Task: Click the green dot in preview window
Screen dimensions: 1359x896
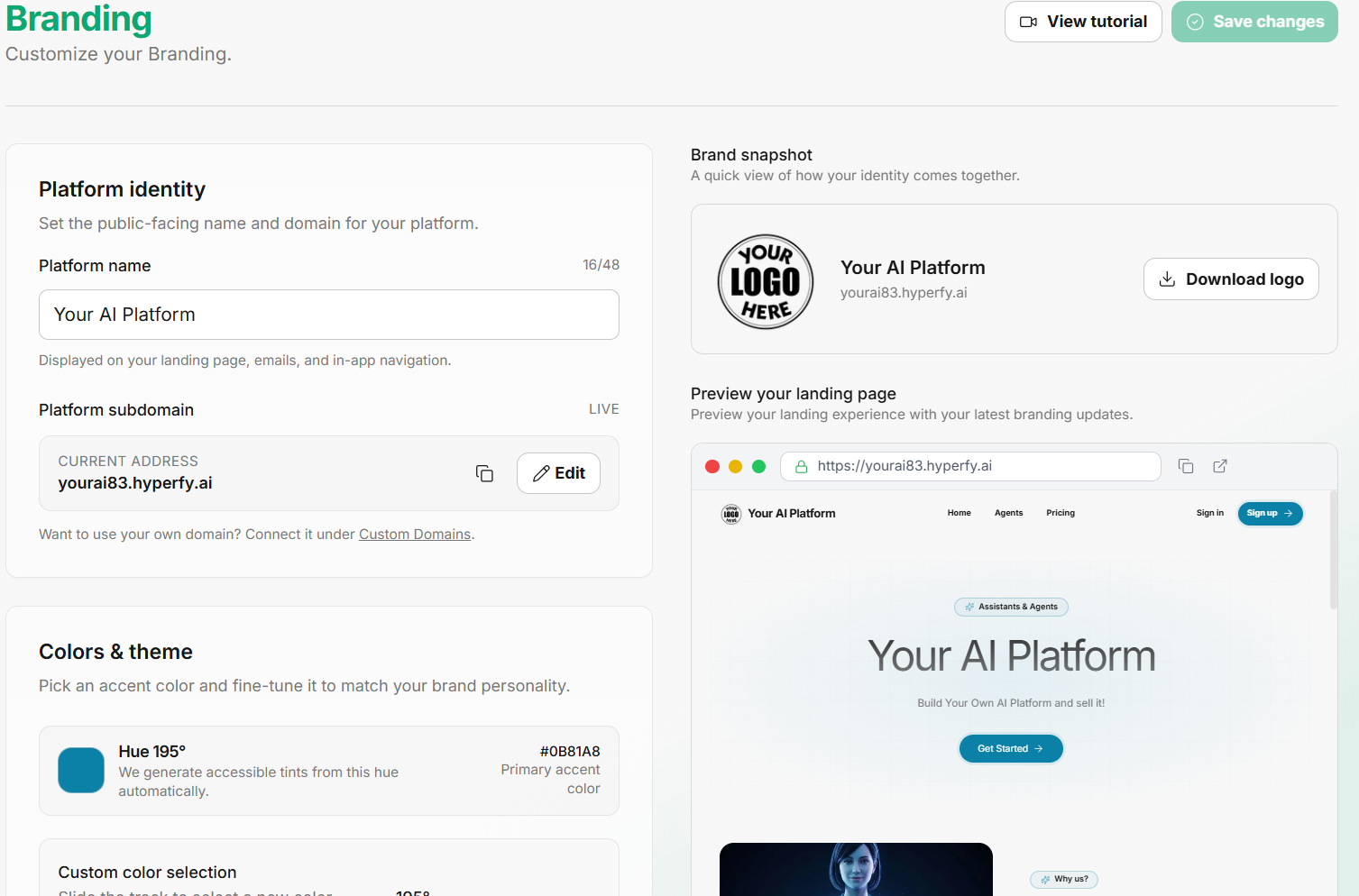Action: pos(758,466)
